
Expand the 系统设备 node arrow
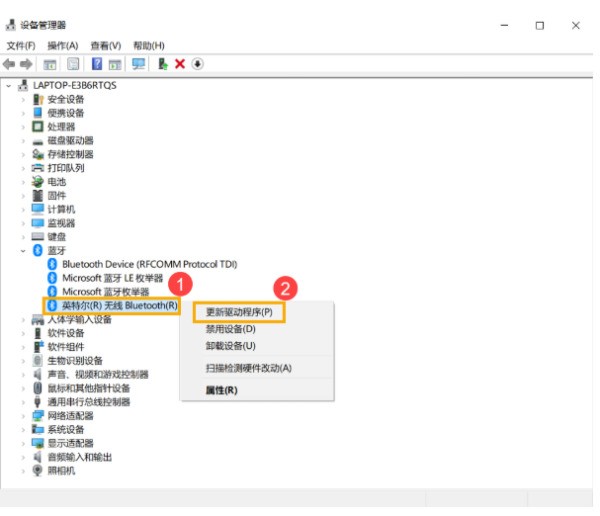[x=23, y=430]
